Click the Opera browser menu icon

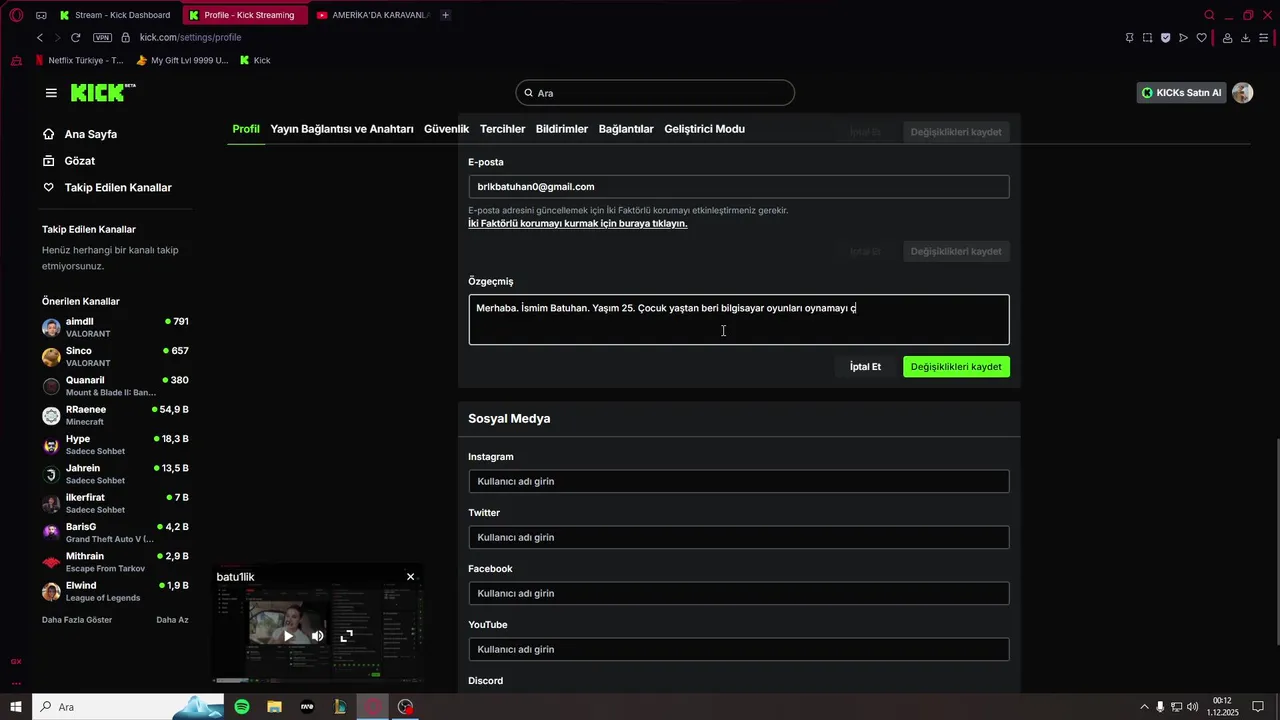(x=16, y=15)
